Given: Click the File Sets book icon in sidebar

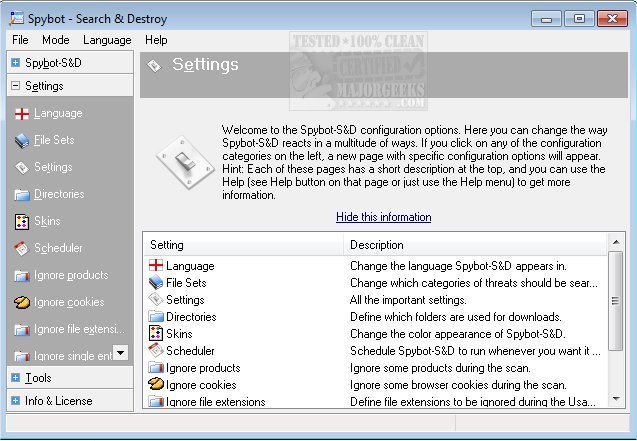Looking at the screenshot, I should coord(22,141).
